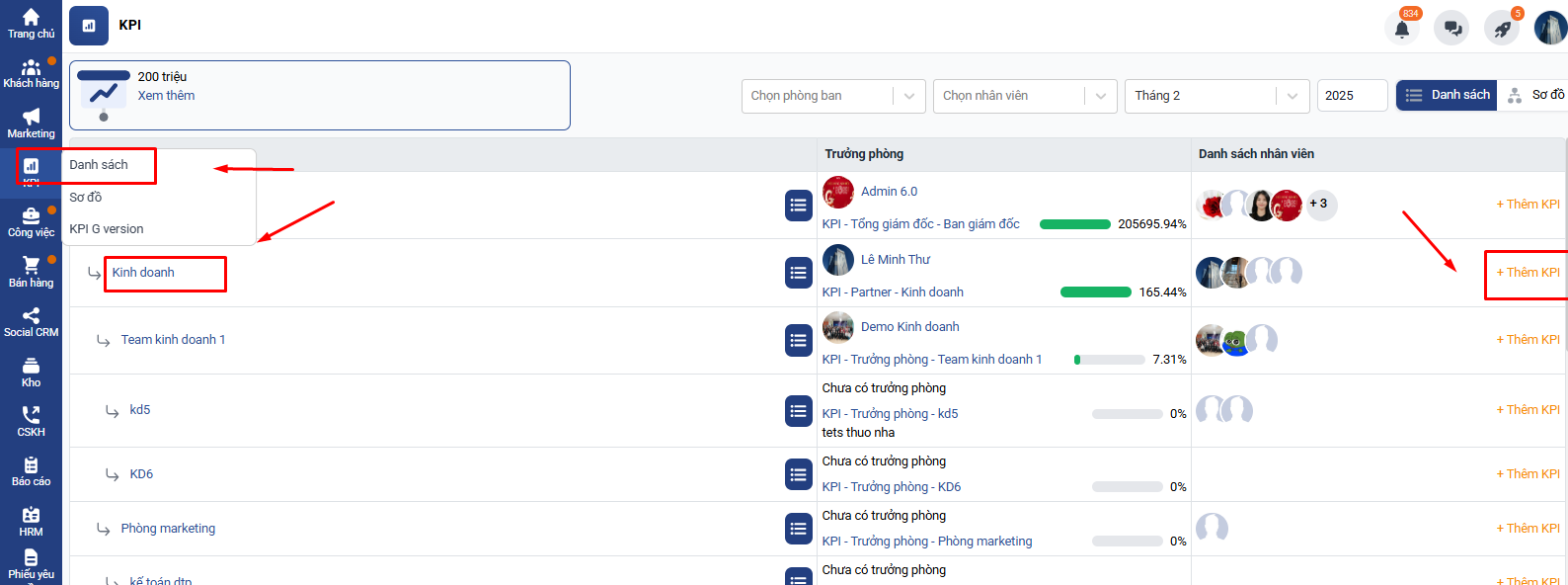
Task: Click Thêm KPI for Kinh doanh row
Action: pyautogui.click(x=1528, y=273)
